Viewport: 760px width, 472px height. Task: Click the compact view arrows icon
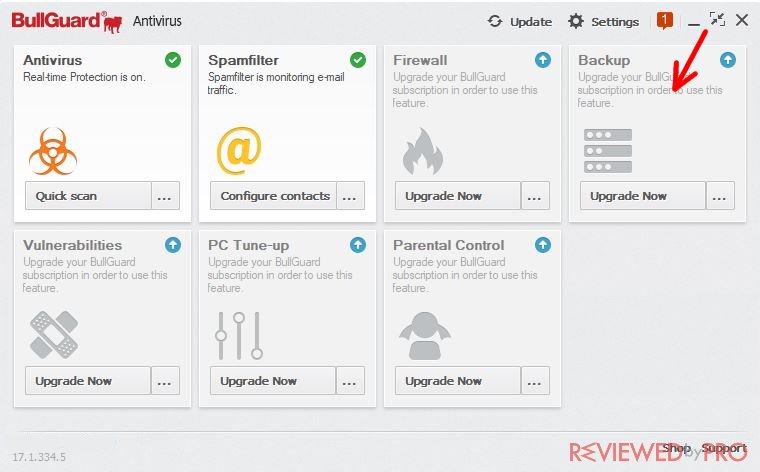717,19
